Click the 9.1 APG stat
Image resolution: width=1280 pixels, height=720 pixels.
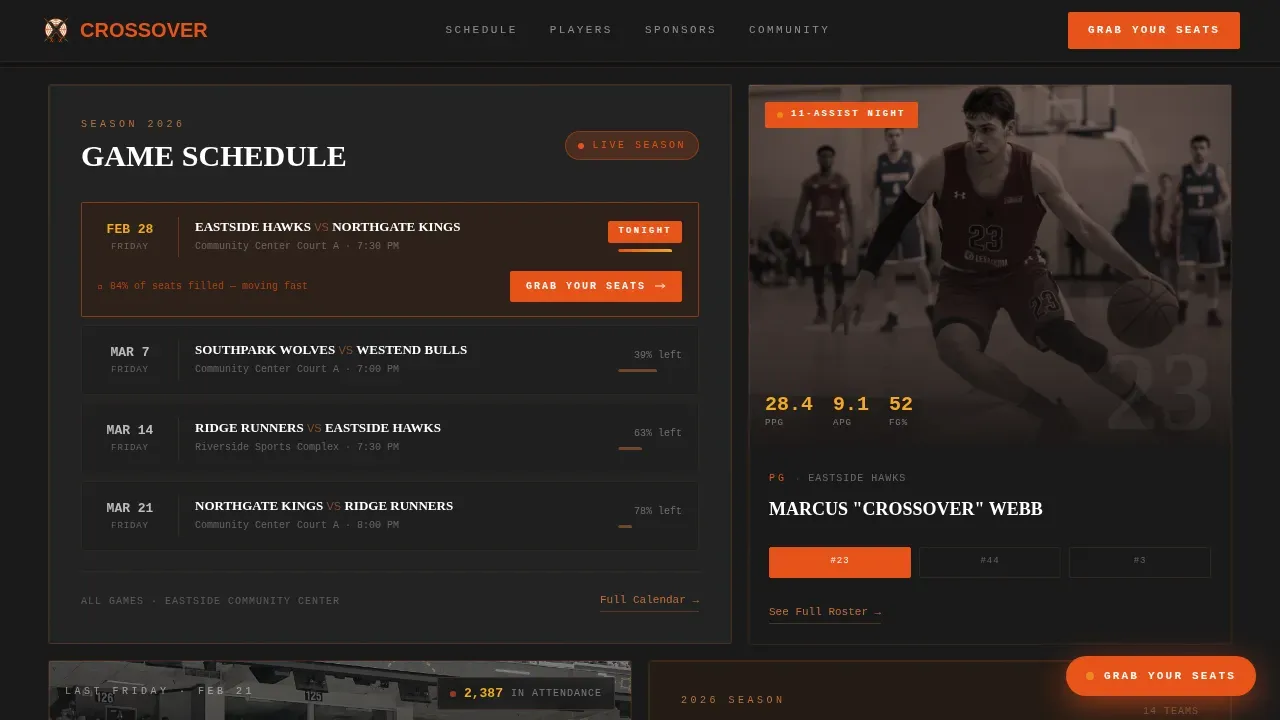(851, 410)
